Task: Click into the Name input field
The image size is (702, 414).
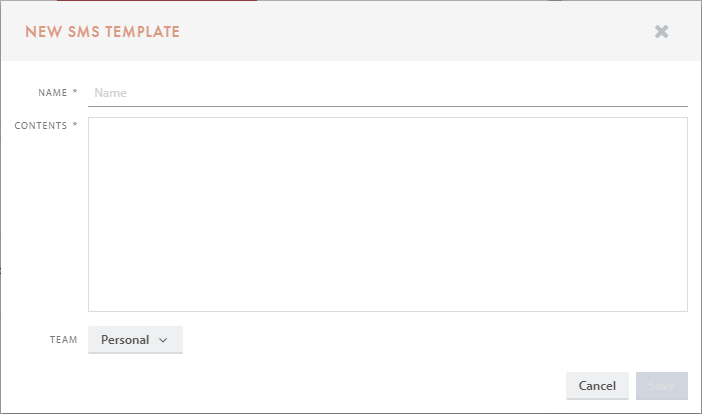Action: [387, 92]
